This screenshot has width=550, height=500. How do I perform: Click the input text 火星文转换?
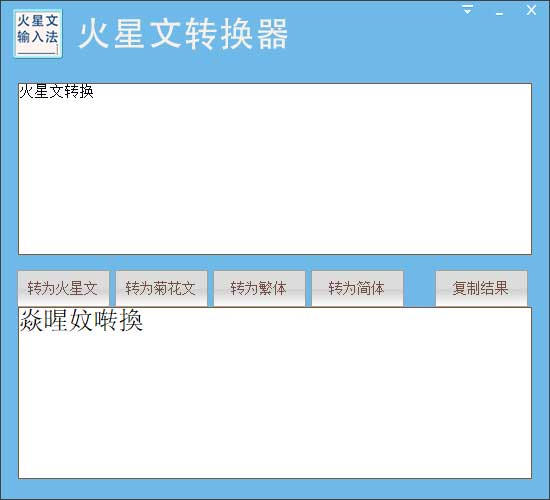coord(56,91)
